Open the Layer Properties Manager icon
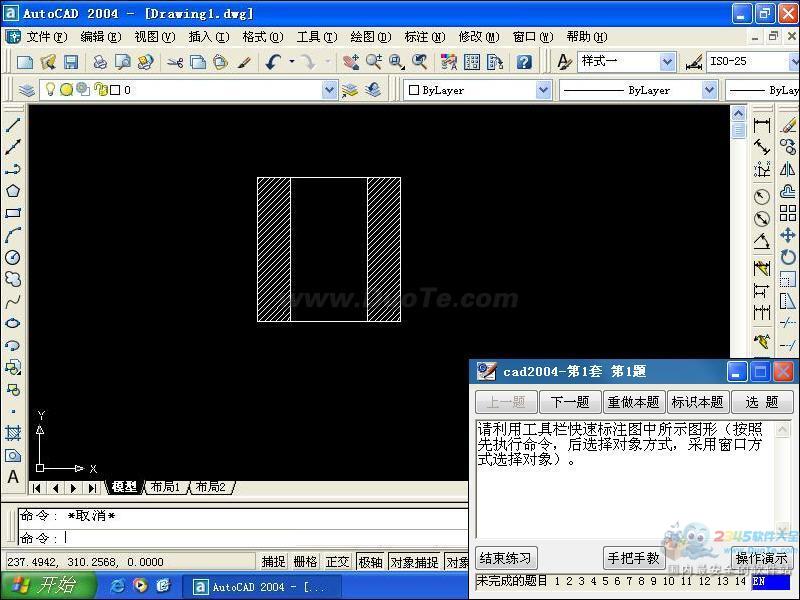 (x=26, y=90)
